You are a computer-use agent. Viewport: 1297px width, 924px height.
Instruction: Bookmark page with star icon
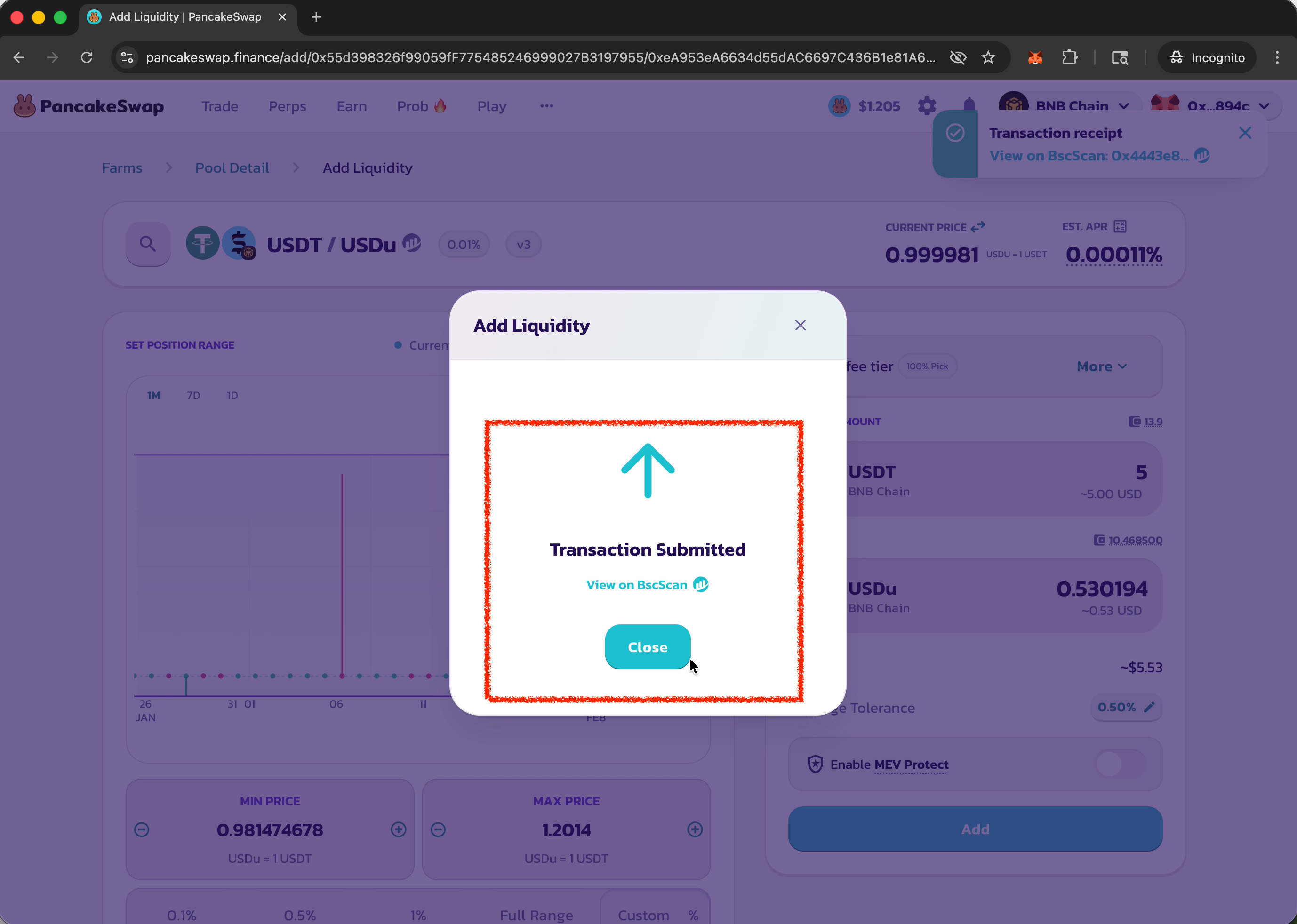coord(988,57)
